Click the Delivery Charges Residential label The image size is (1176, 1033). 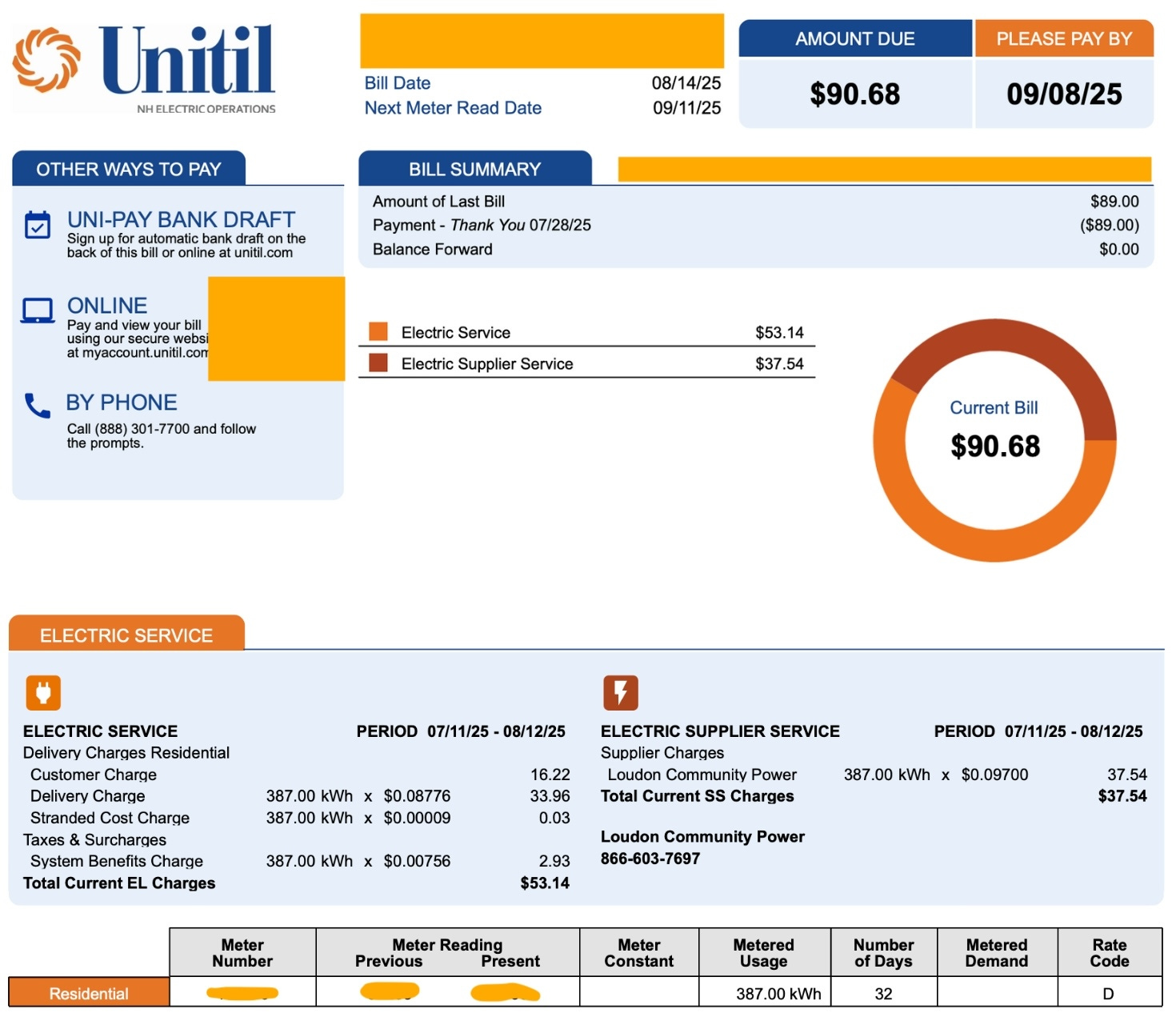point(126,753)
